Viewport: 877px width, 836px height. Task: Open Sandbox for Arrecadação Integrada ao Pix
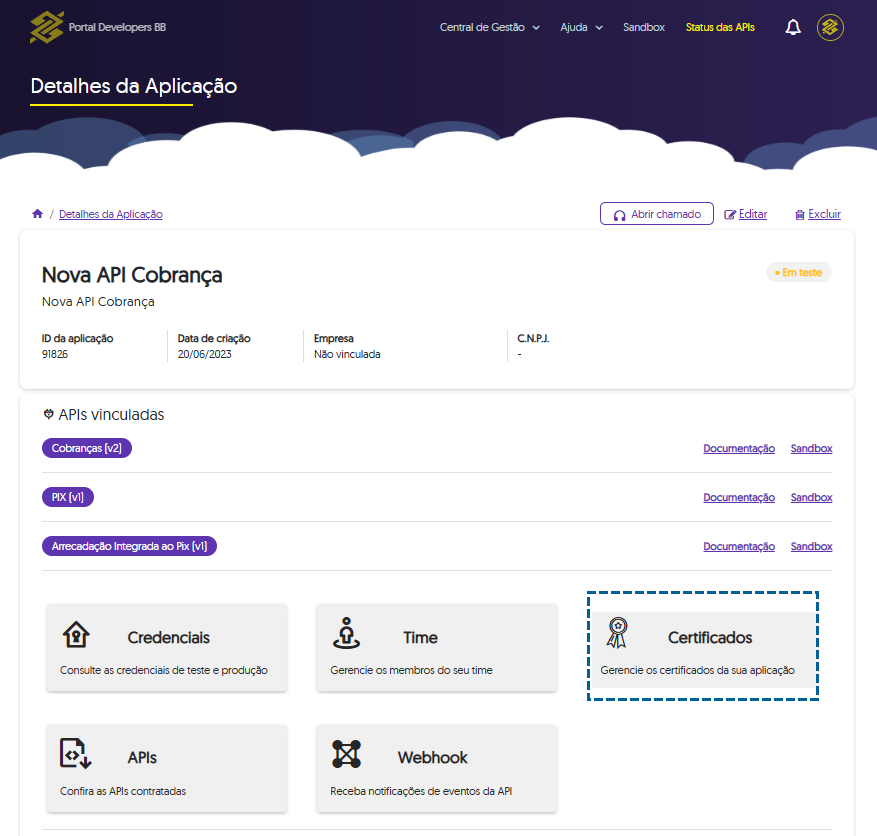(x=812, y=546)
